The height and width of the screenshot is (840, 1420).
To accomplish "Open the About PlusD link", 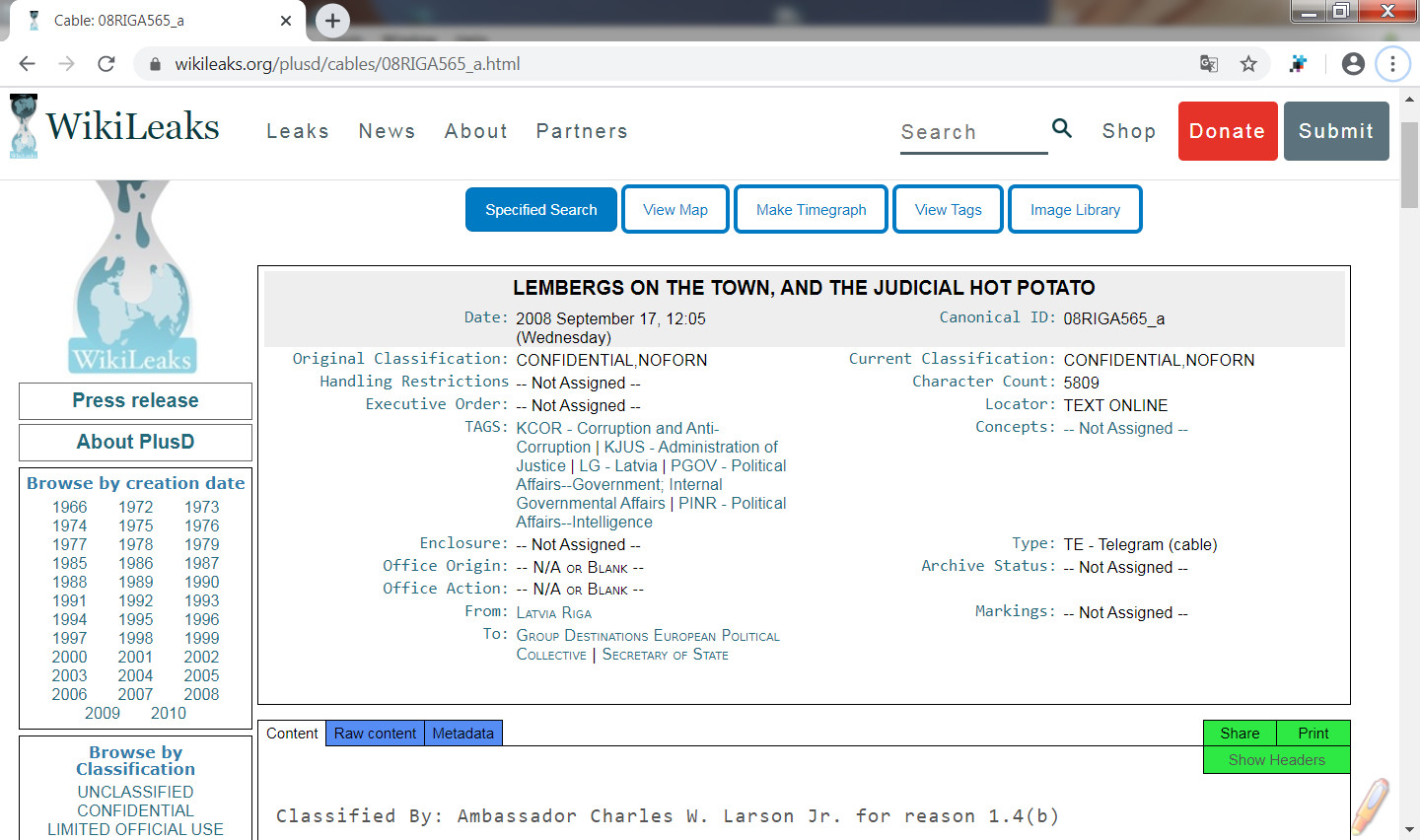I will pos(135,443).
